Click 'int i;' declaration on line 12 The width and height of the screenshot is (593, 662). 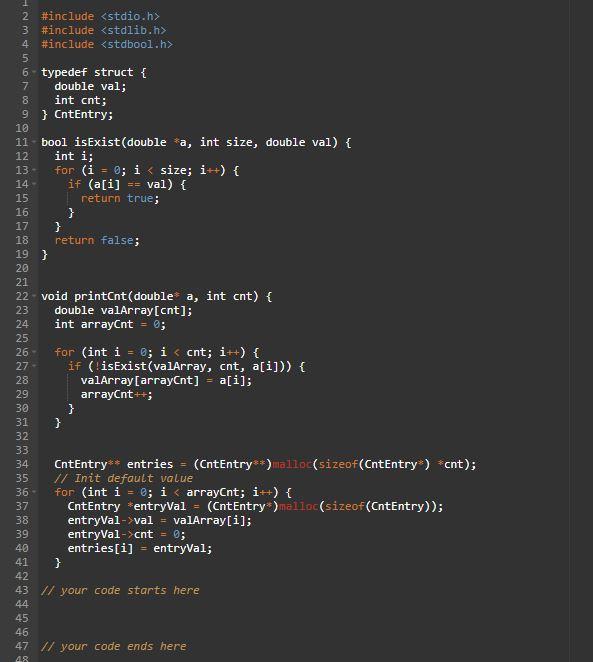pos(74,156)
